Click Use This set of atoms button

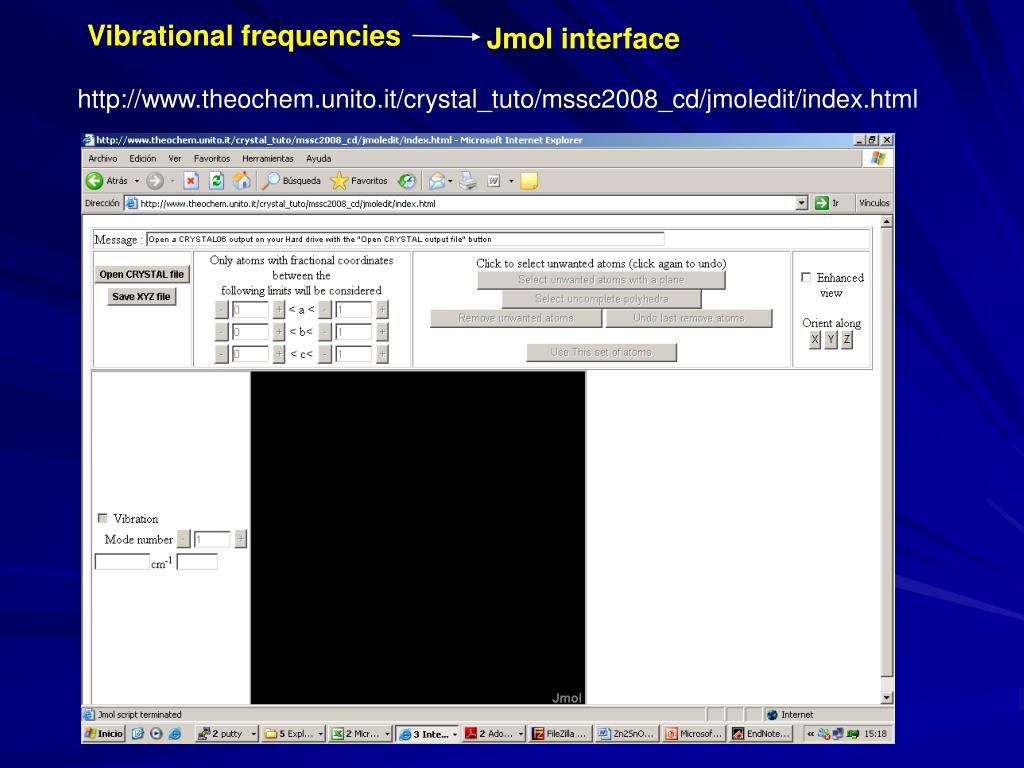(x=601, y=352)
